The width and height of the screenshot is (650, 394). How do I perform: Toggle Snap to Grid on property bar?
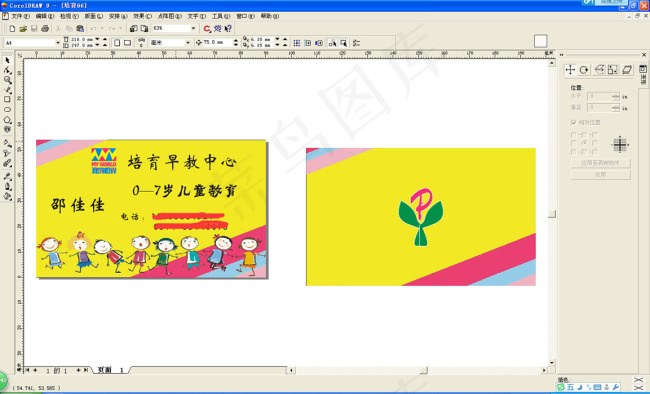[x=297, y=43]
